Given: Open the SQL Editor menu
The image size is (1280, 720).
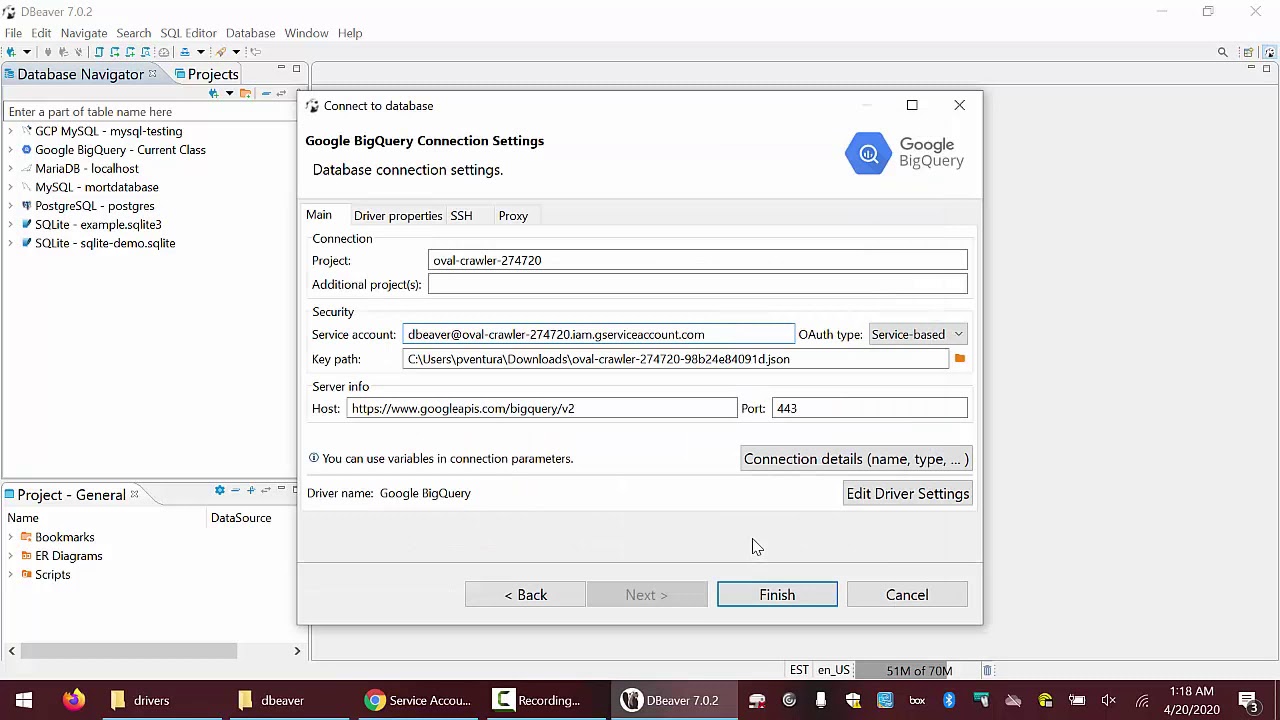Looking at the screenshot, I should (x=188, y=33).
